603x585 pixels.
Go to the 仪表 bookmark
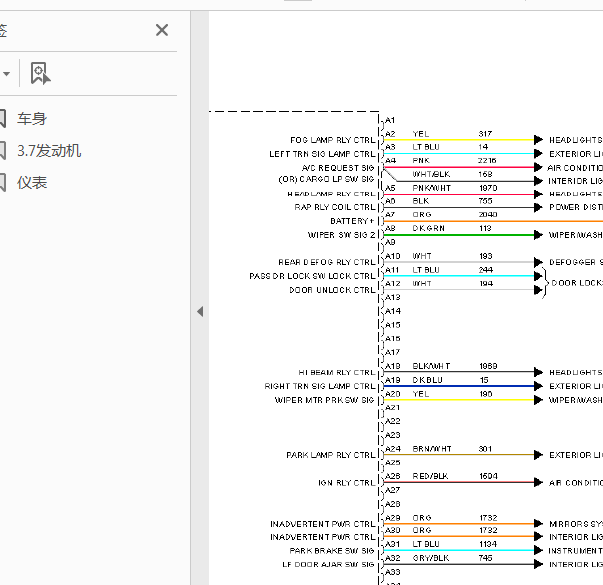pyautogui.click(x=32, y=182)
